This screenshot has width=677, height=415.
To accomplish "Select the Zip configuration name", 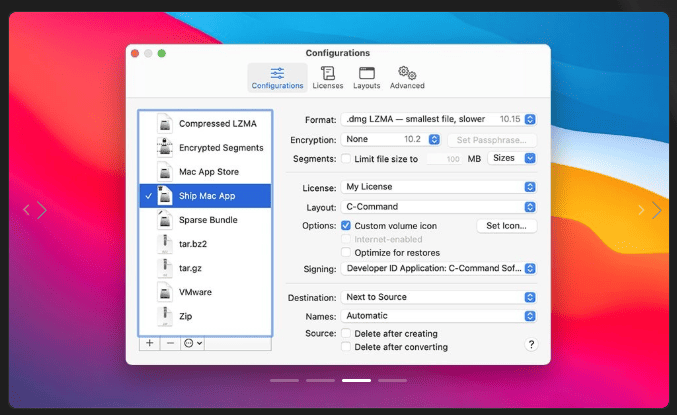I will 185,316.
